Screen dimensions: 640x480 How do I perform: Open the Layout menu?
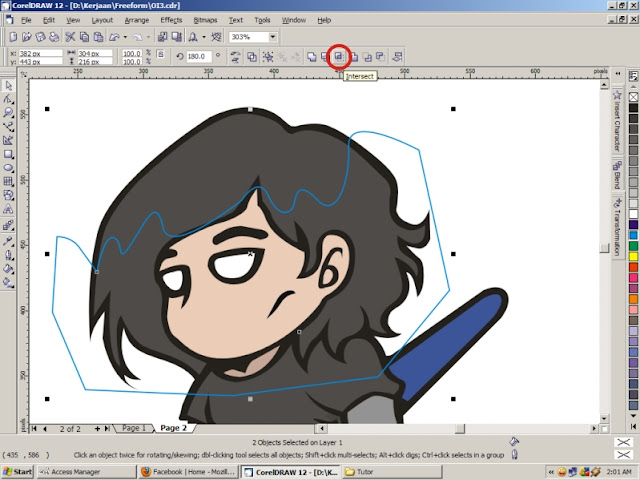click(102, 20)
